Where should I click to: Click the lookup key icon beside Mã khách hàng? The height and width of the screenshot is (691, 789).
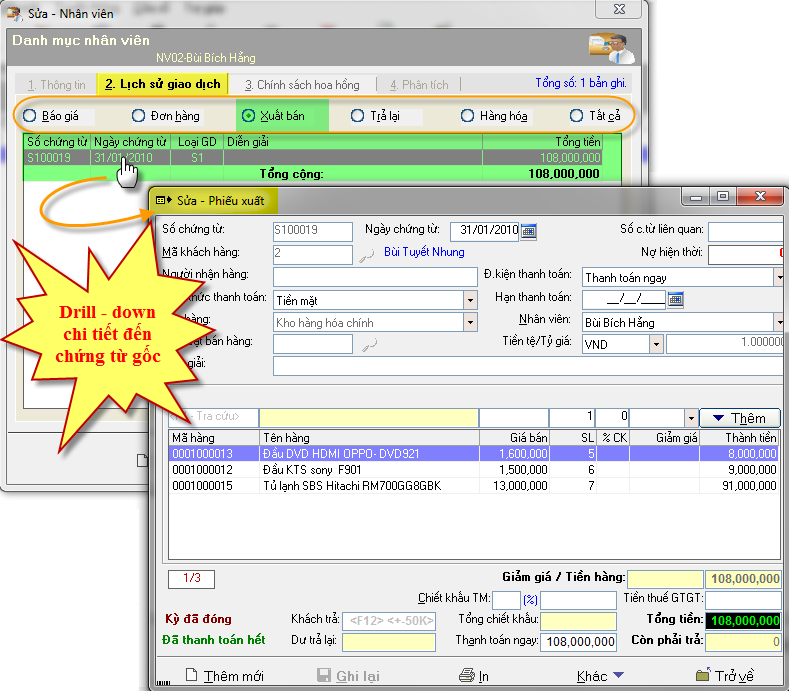coord(367,254)
